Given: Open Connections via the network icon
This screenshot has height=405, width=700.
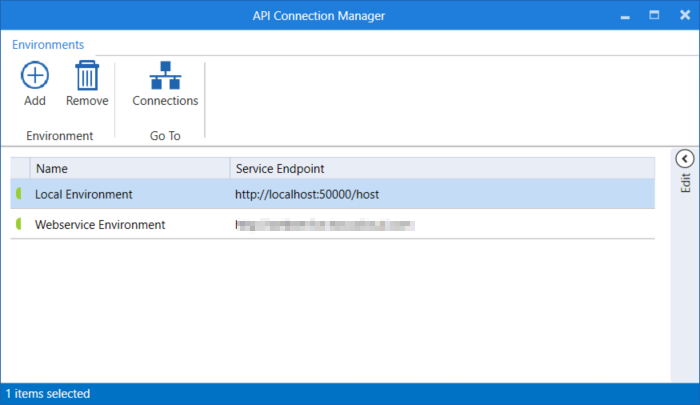Looking at the screenshot, I should pyautogui.click(x=165, y=76).
